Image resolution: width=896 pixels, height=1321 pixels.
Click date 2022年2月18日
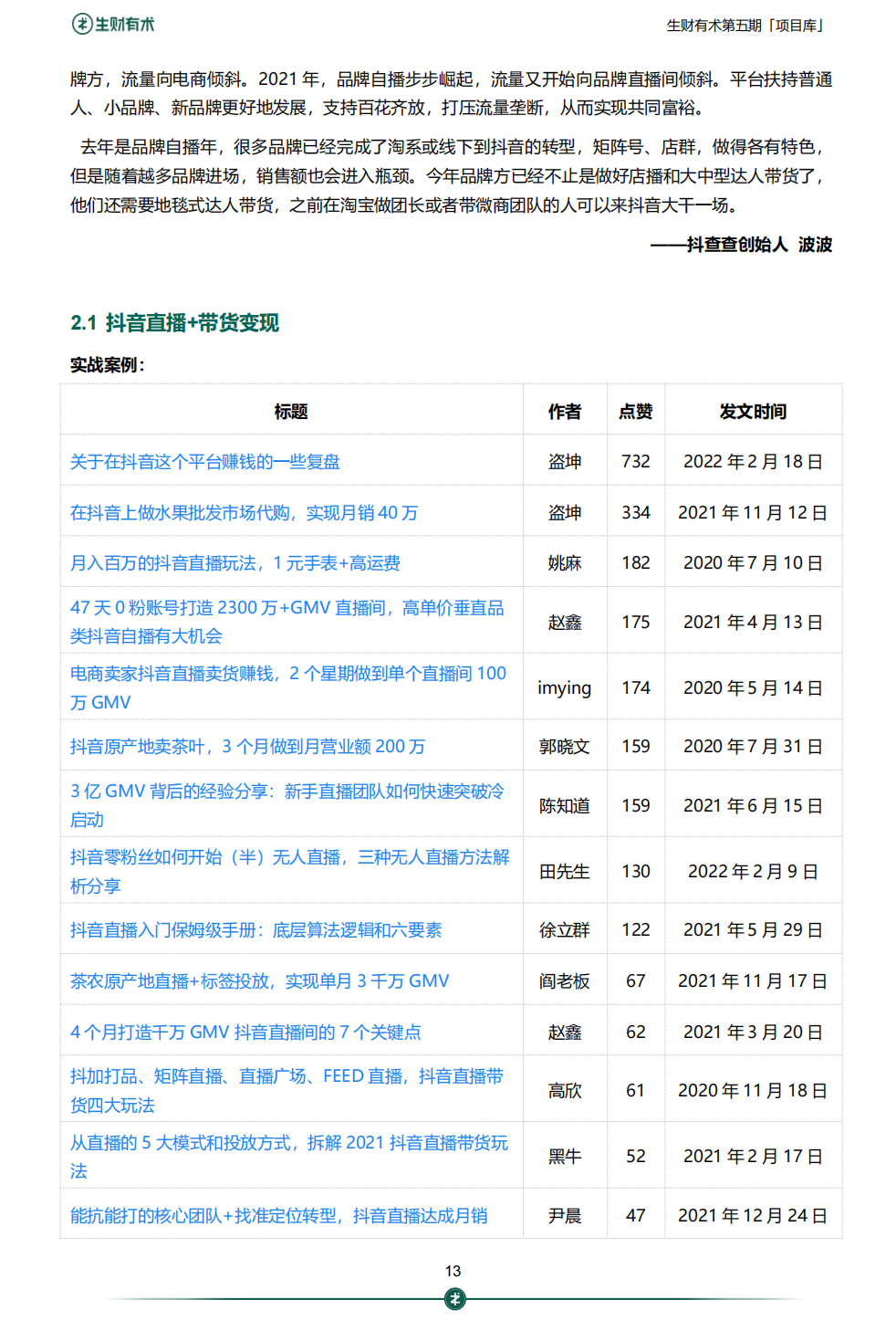(x=753, y=462)
